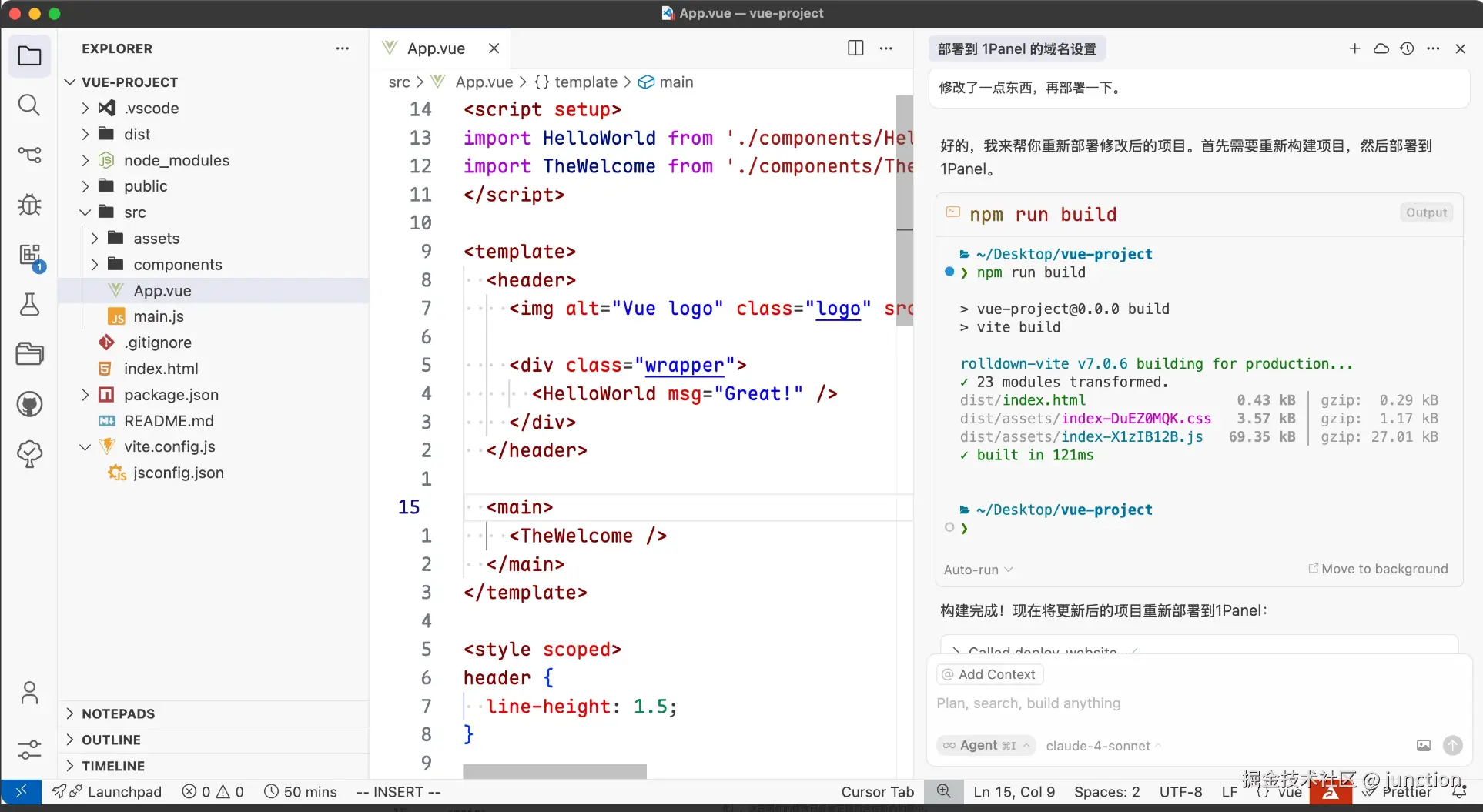Expand the TIMELINE section
The image size is (1483, 812).
click(x=214, y=766)
